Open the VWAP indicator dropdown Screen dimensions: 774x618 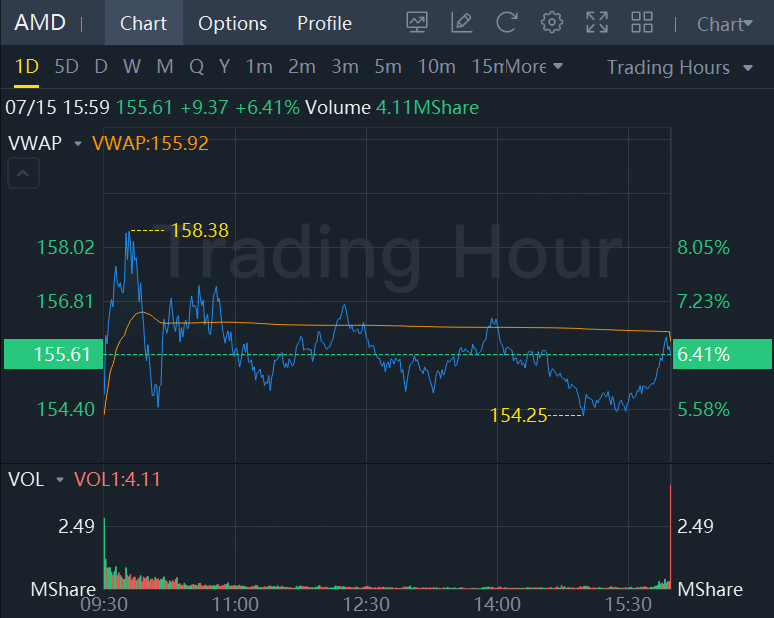coord(78,144)
